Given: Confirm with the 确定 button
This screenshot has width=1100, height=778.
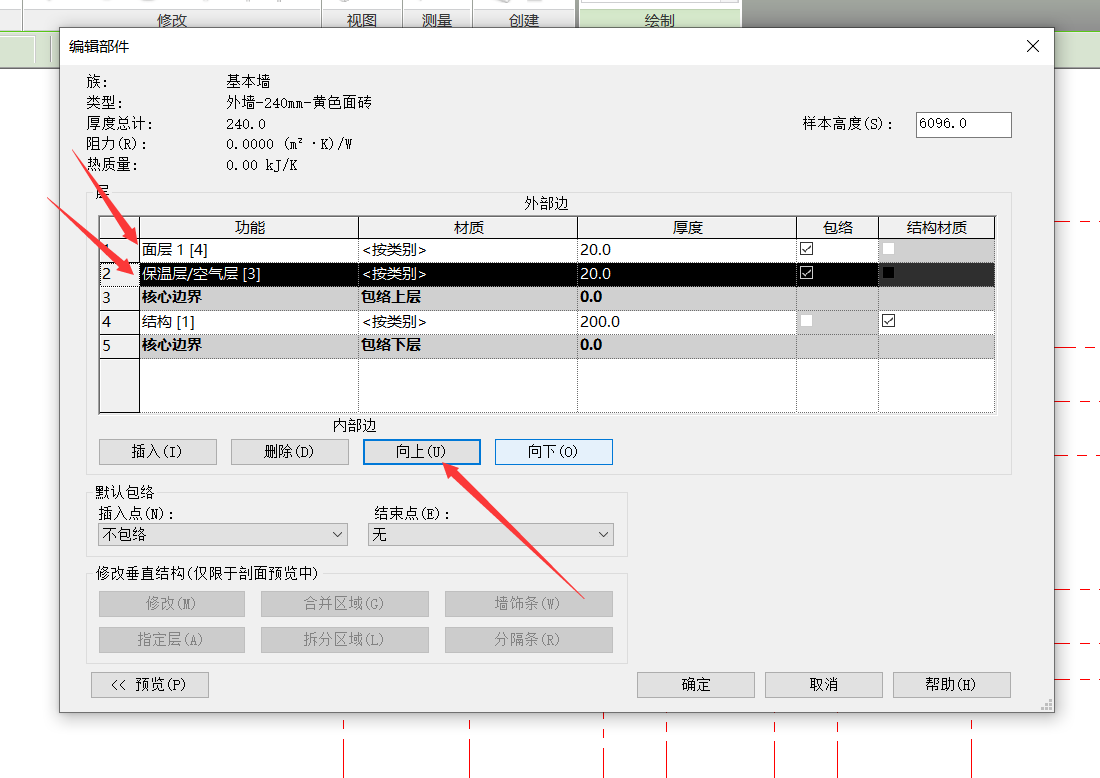Looking at the screenshot, I should click(x=696, y=685).
